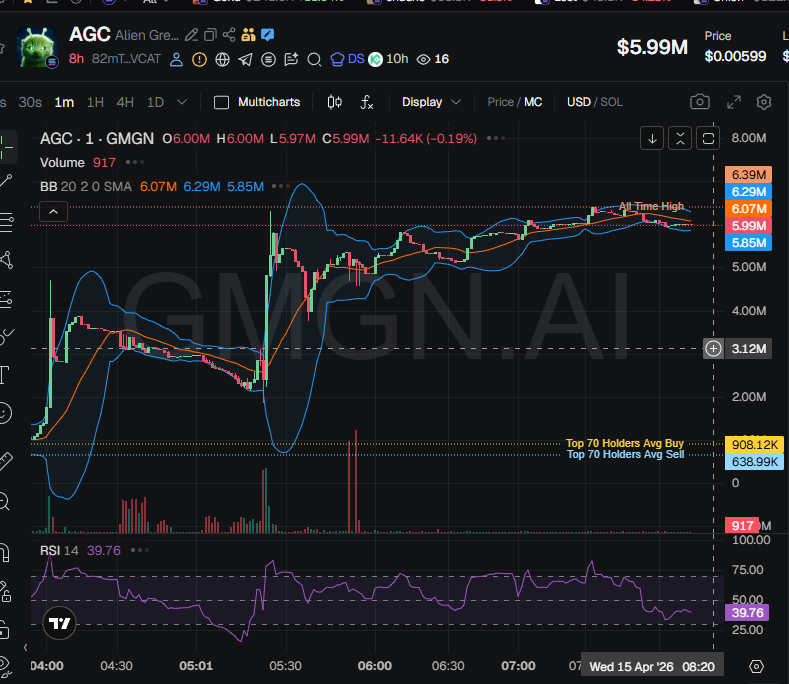Open the AI summary chat-sparkle icon
Screen dimensions: 789x684
[291, 60]
